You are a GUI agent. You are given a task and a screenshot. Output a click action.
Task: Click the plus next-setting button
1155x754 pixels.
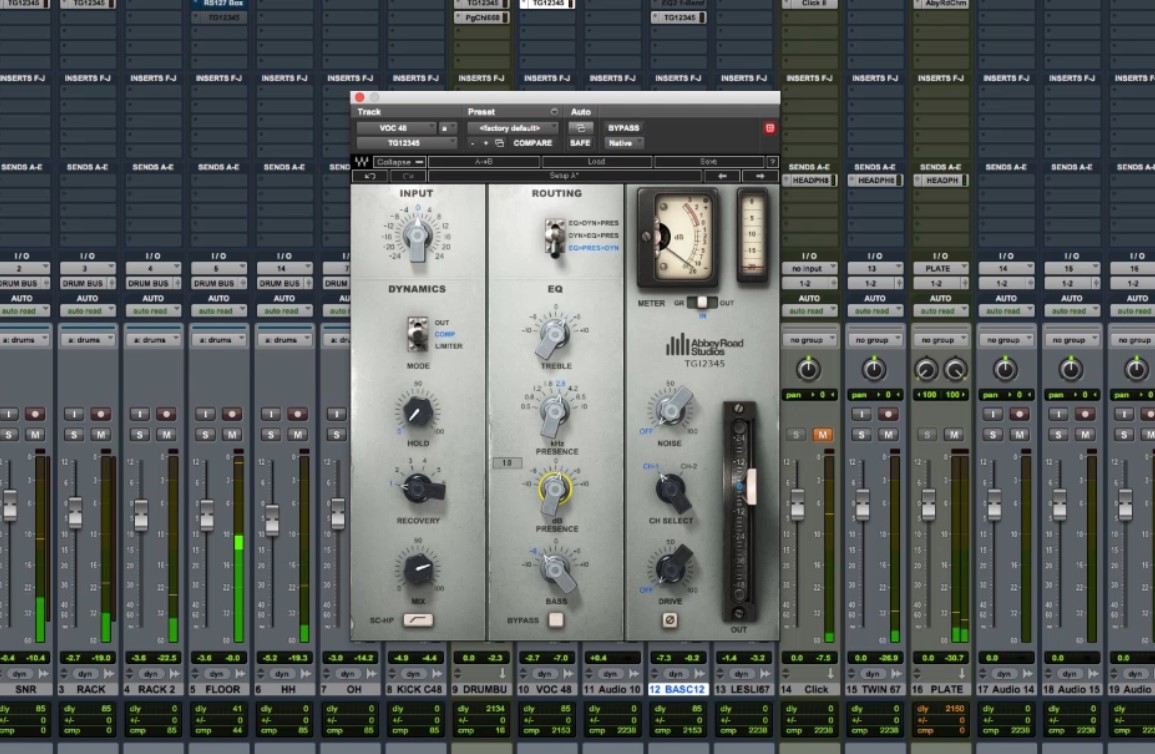485,143
